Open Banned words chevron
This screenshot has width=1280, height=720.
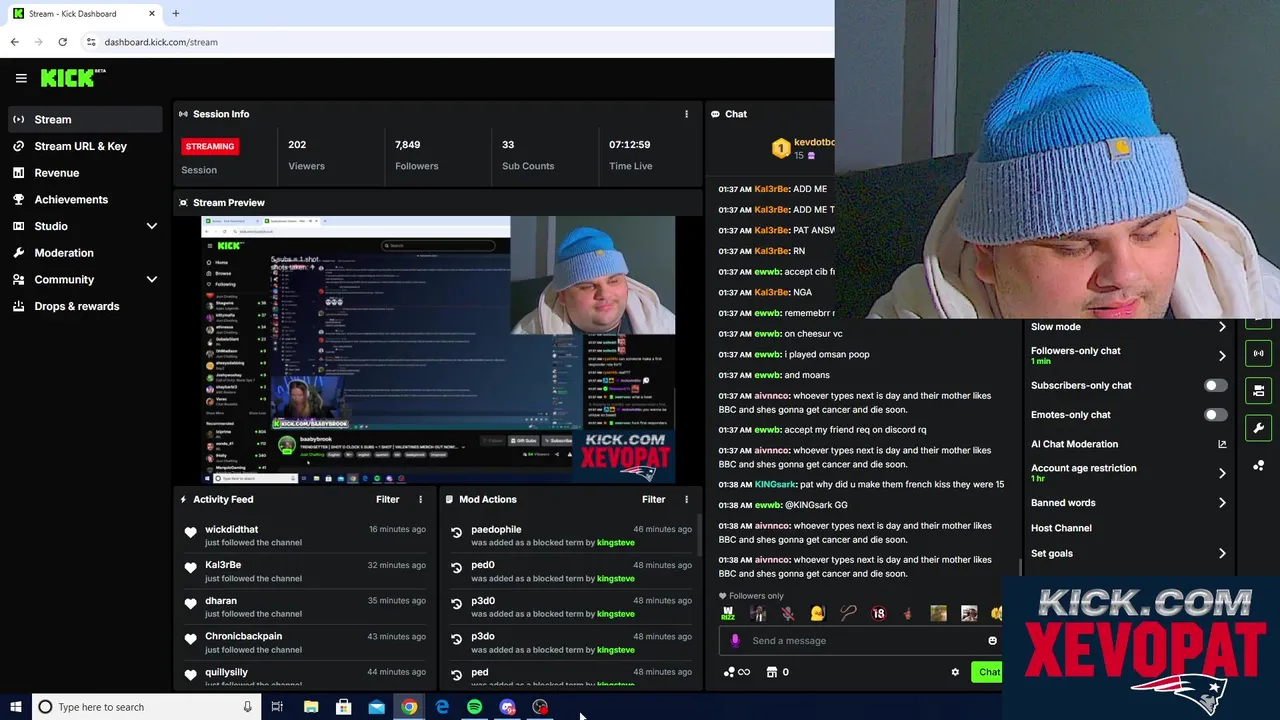tap(1222, 503)
